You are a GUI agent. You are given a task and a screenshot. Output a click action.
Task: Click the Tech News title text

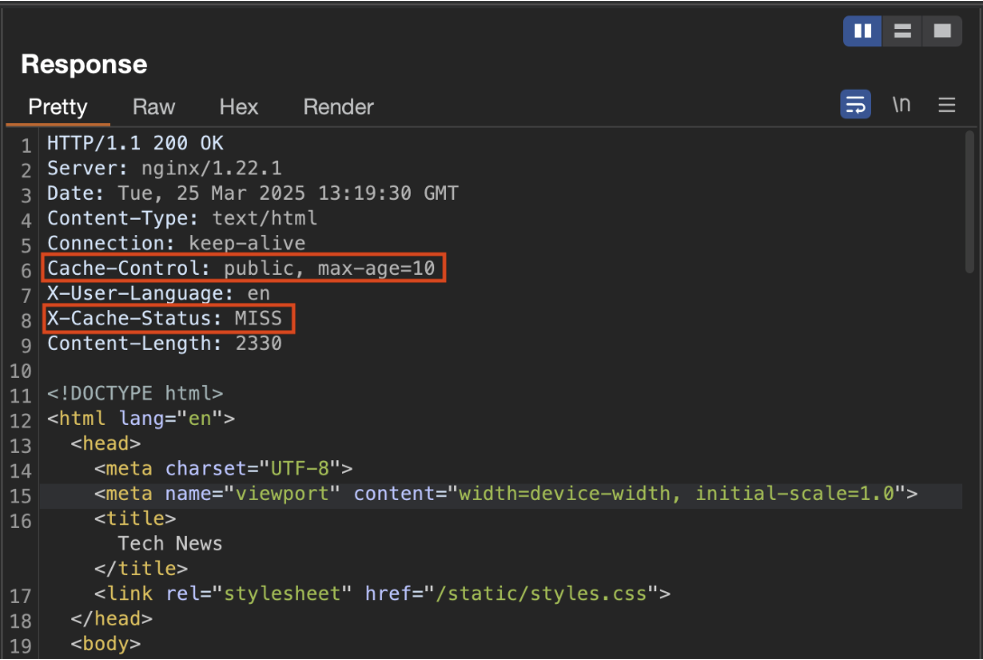pos(170,544)
